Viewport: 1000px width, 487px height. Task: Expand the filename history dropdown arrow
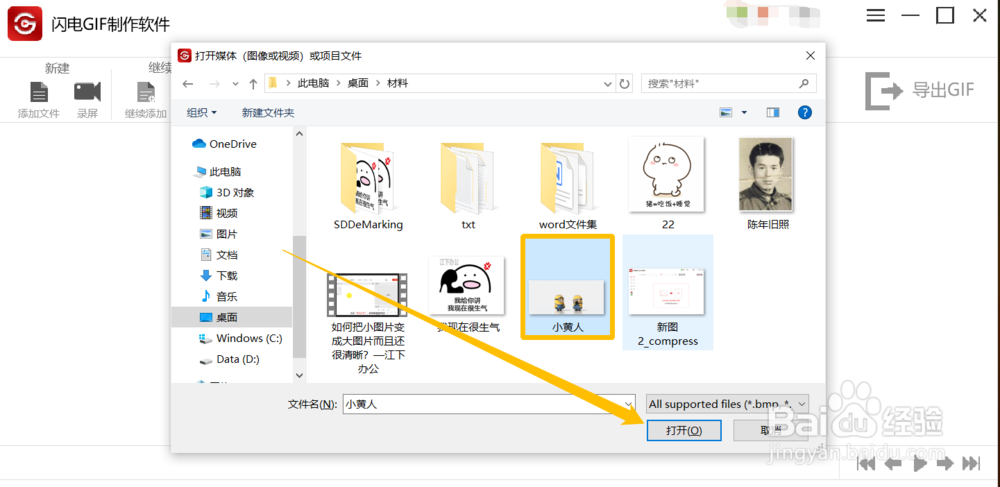pos(629,404)
